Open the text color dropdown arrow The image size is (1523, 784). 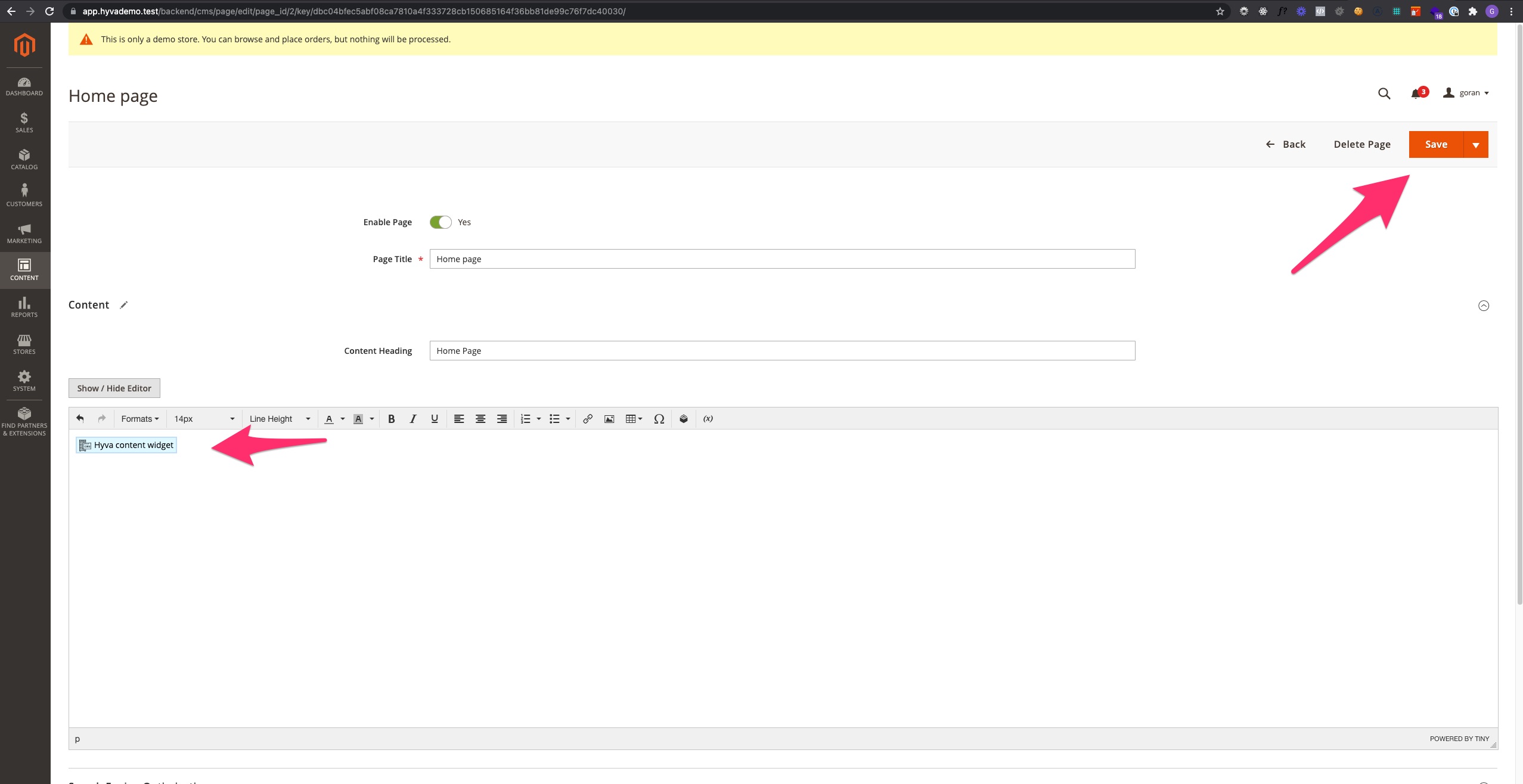(x=343, y=419)
